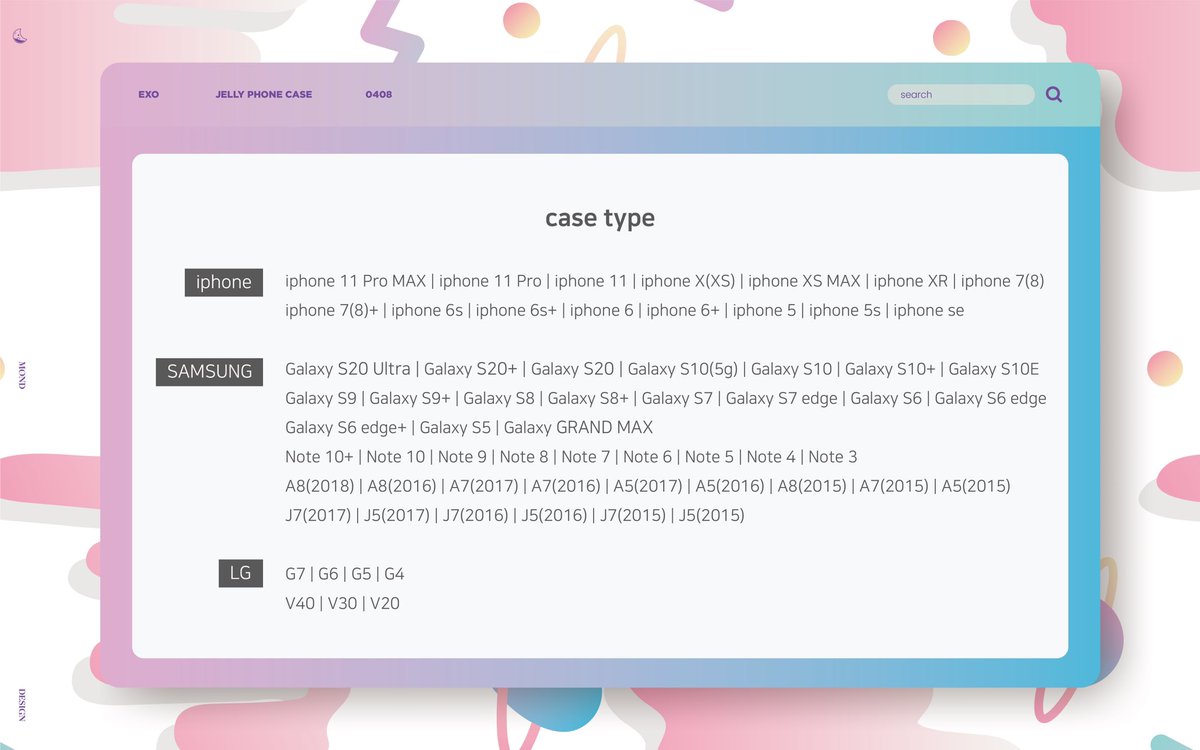Image resolution: width=1200 pixels, height=750 pixels.
Task: Click the vertical DESIGN text
Action: click(x=22, y=705)
